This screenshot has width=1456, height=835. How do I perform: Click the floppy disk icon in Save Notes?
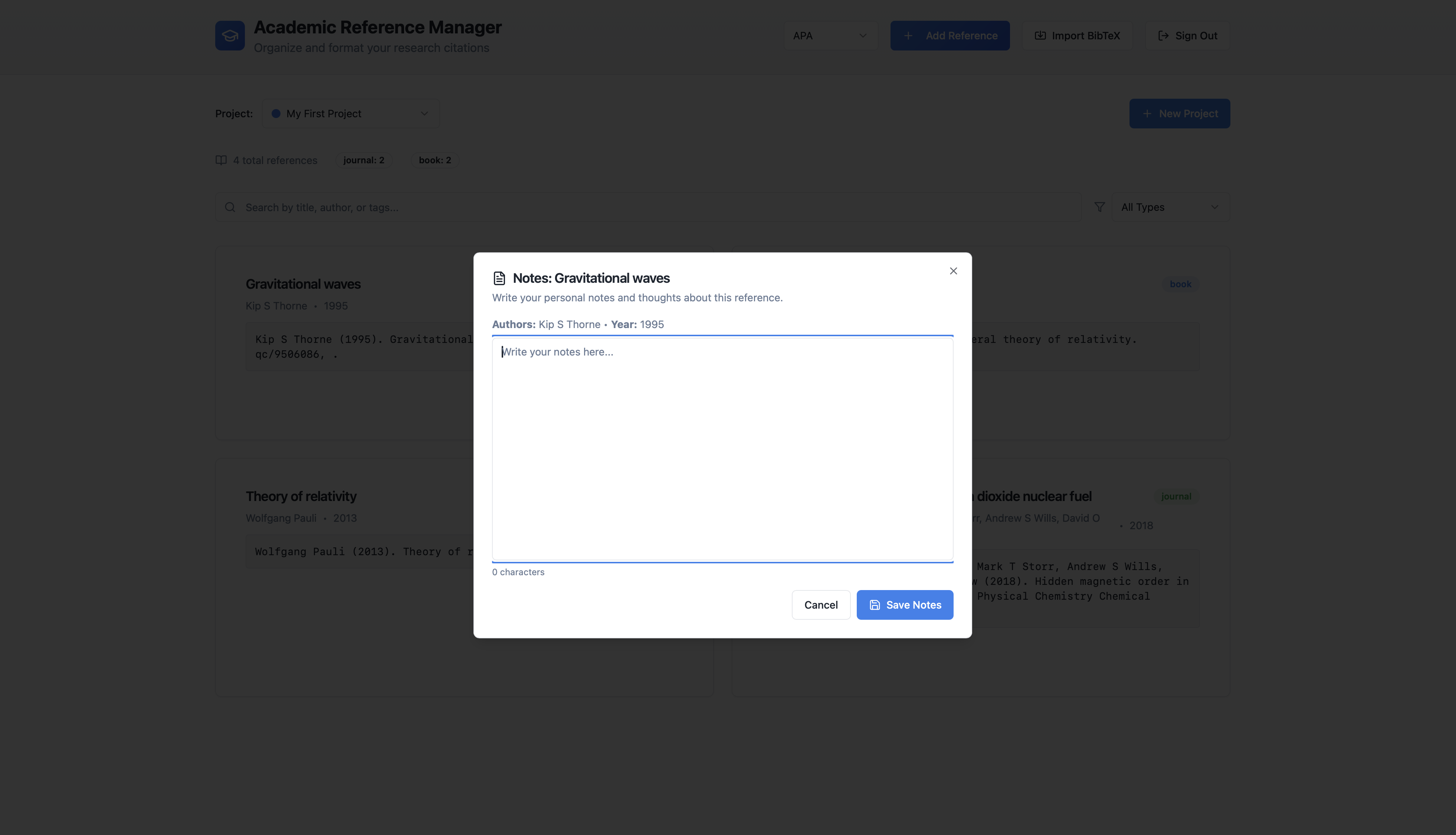[x=875, y=605]
